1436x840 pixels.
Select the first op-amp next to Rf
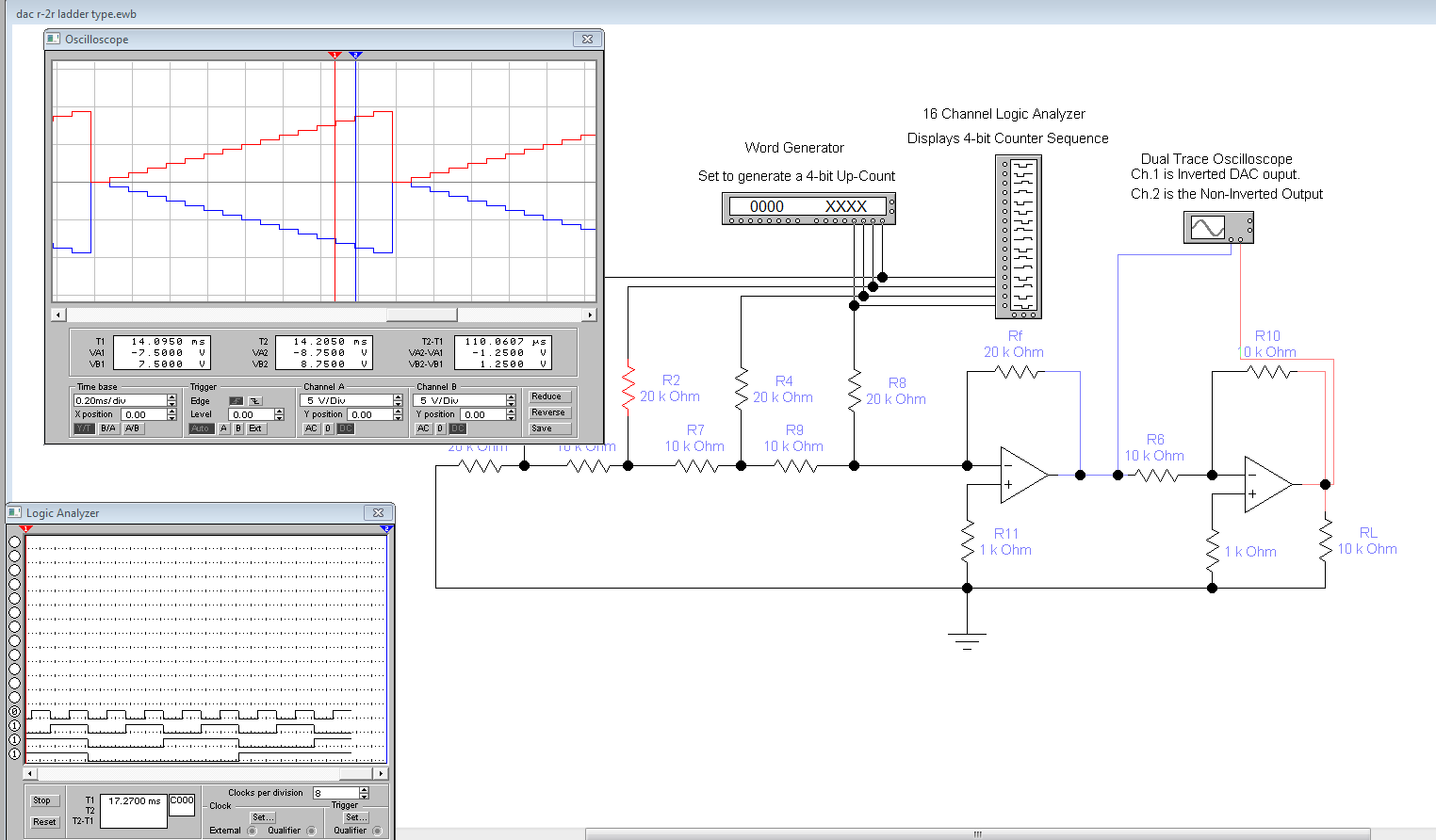tap(1025, 475)
